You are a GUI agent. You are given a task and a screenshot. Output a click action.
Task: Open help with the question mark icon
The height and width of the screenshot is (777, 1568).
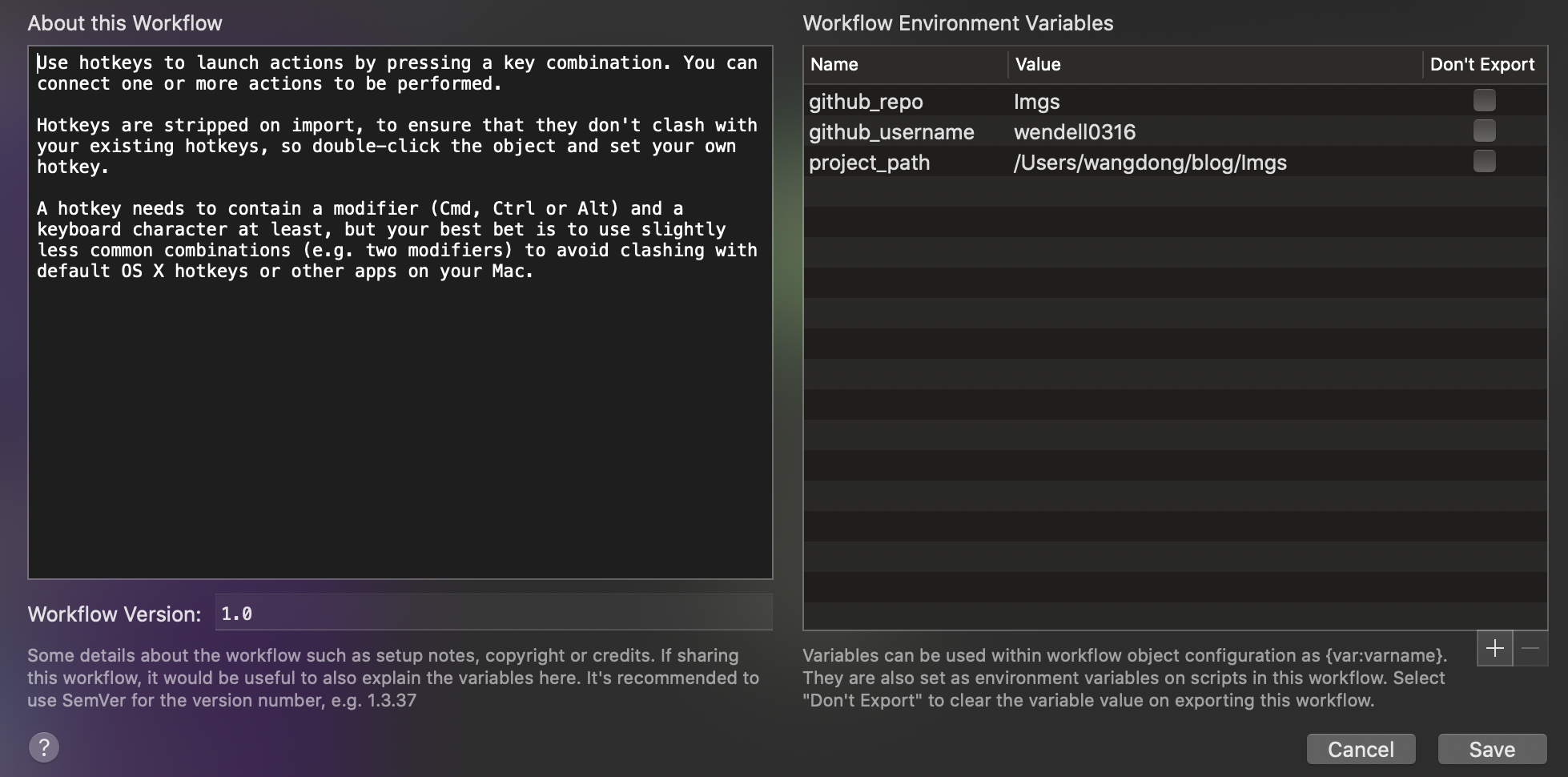44,747
